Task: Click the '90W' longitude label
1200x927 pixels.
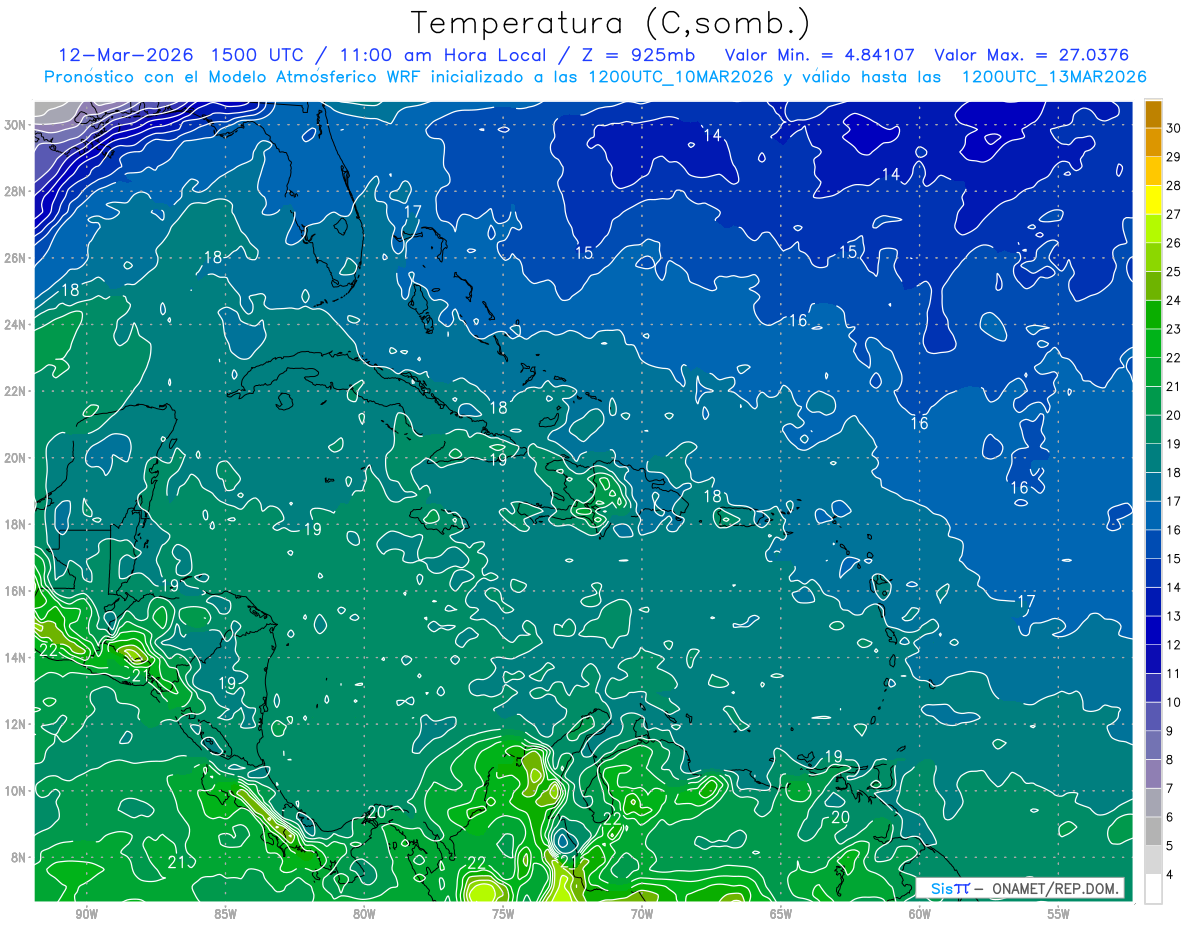Action: (86, 914)
